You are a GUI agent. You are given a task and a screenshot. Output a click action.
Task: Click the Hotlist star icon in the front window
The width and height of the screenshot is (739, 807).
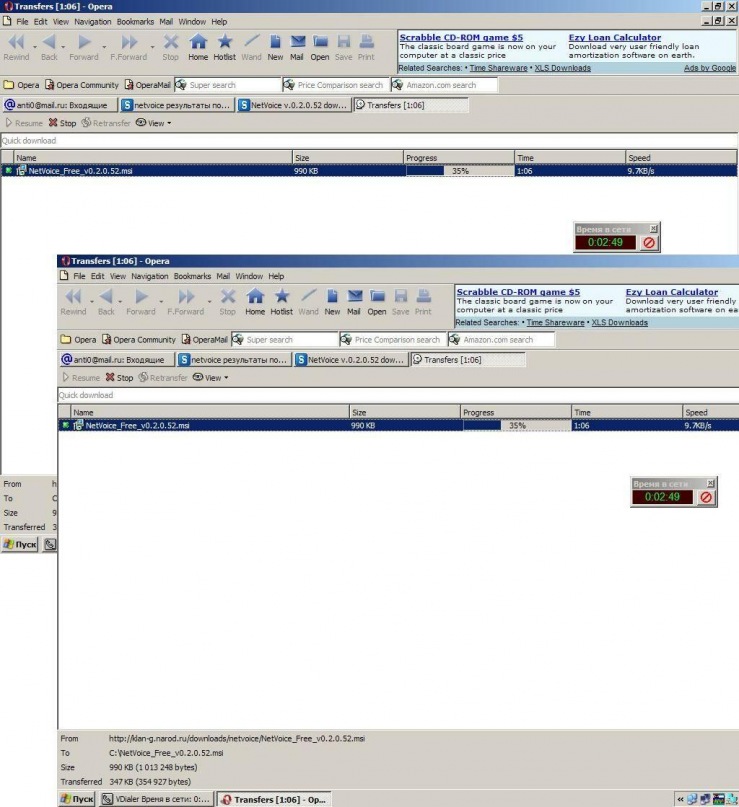(x=281, y=296)
